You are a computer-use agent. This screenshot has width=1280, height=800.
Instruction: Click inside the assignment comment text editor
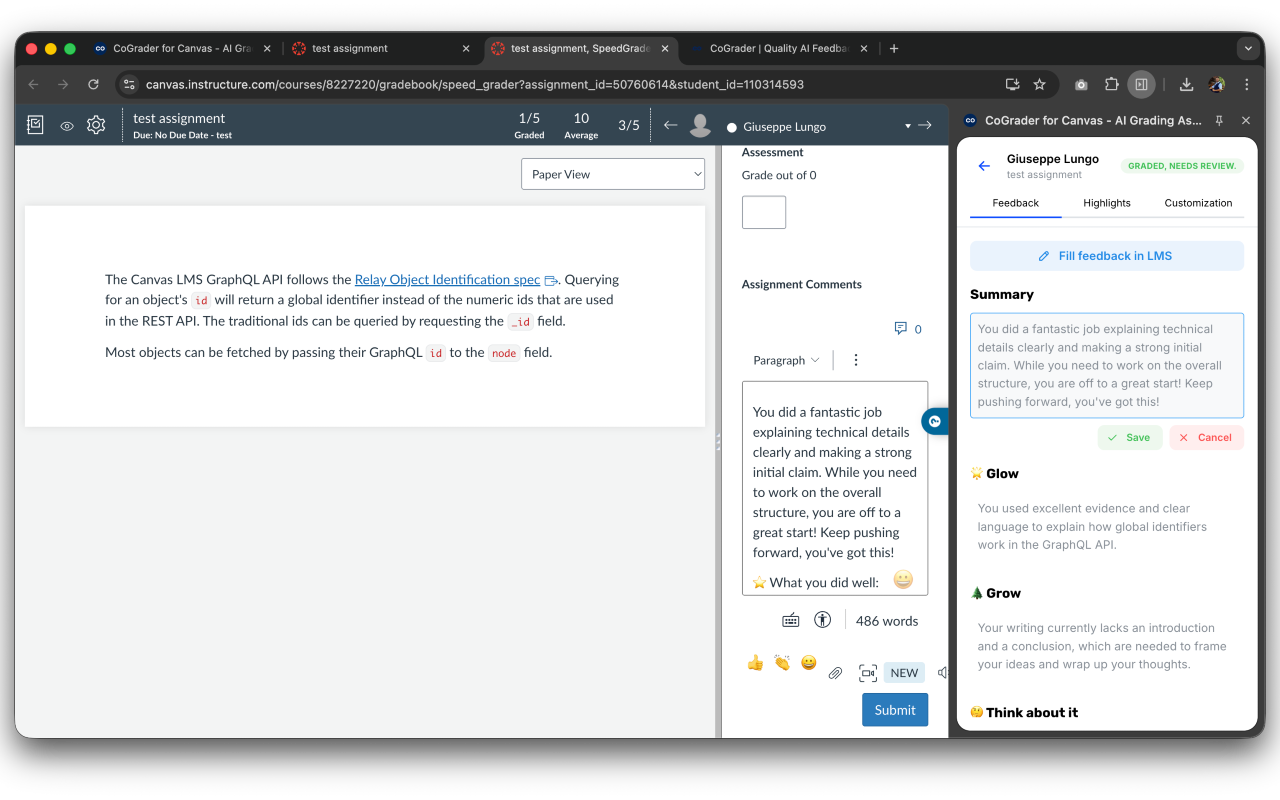tap(835, 488)
